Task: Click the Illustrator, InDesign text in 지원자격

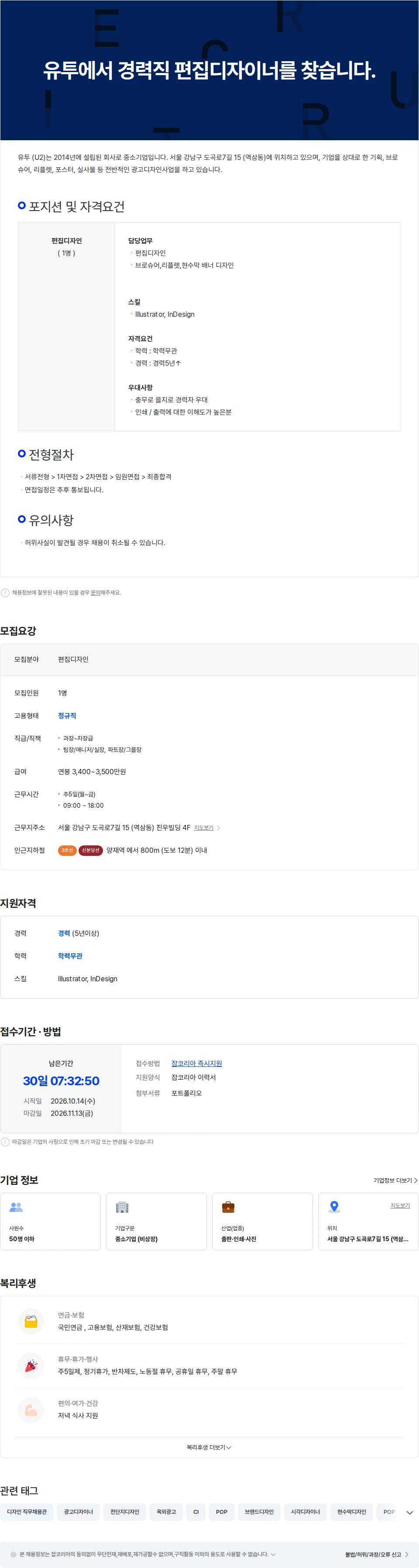Action: (x=88, y=979)
